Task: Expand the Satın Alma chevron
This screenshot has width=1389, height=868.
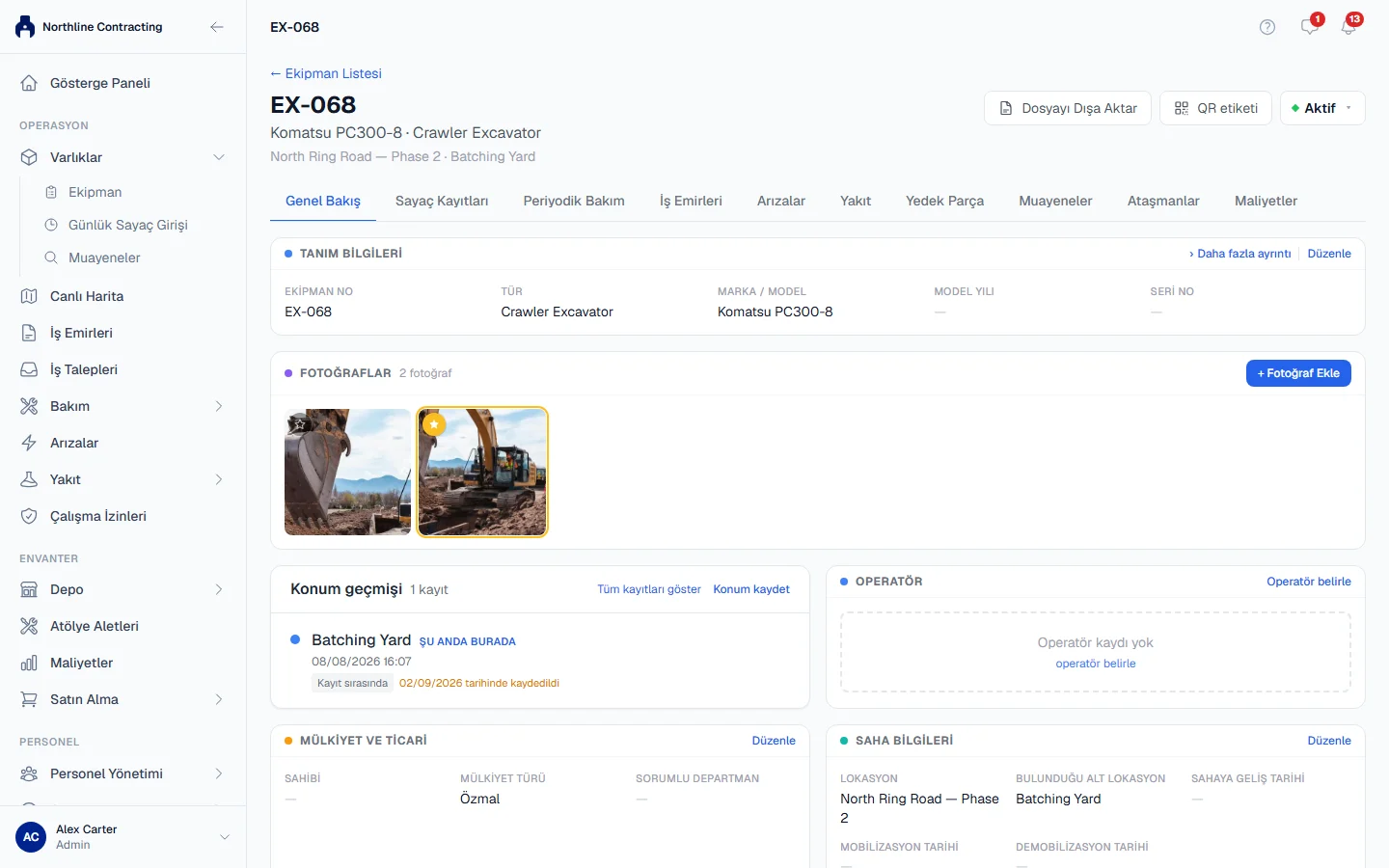Action: click(219, 699)
